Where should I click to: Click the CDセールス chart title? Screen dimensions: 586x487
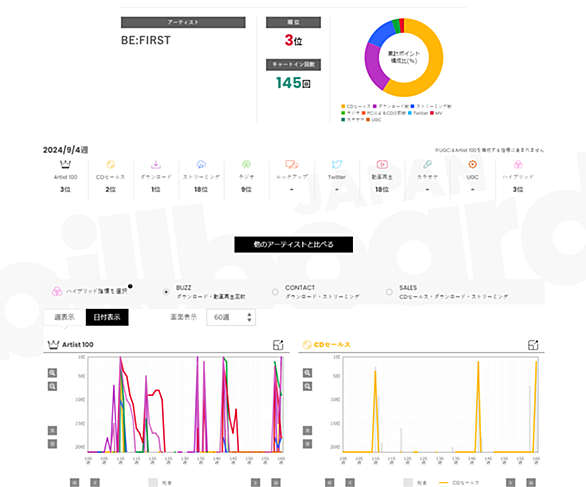click(332, 345)
